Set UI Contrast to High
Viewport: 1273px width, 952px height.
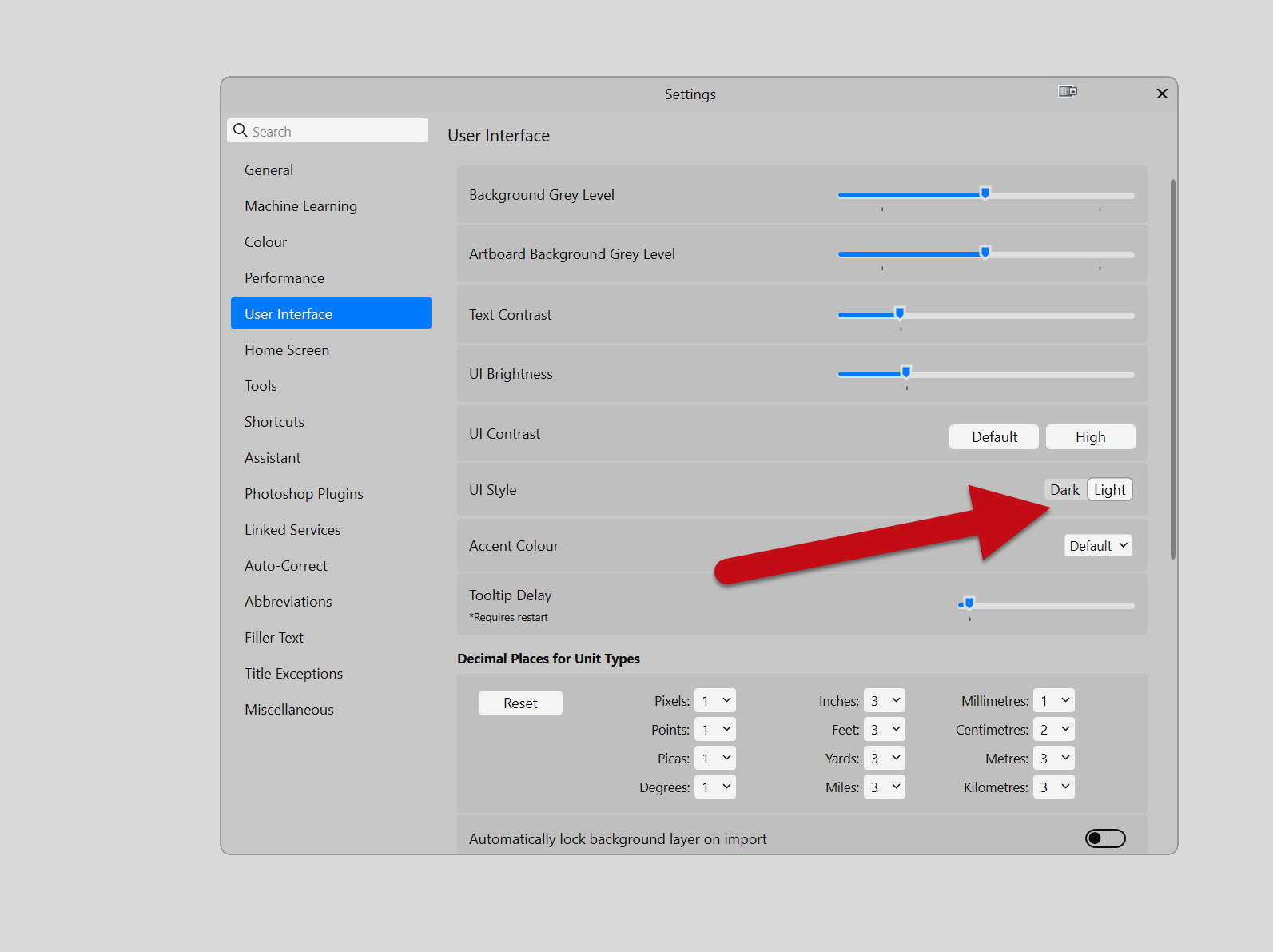click(1090, 437)
